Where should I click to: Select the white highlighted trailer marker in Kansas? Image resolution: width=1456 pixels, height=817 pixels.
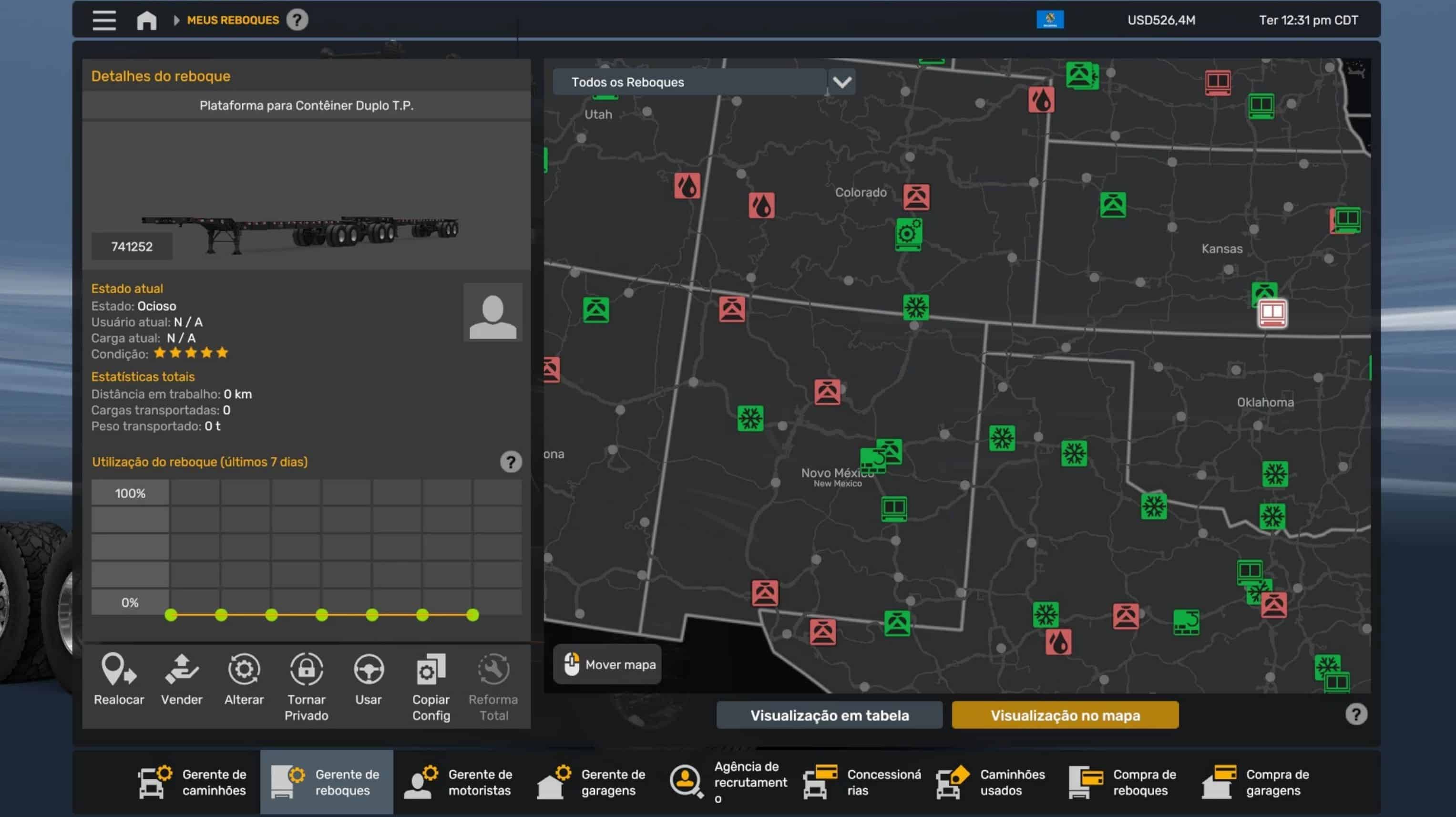pos(1272,313)
